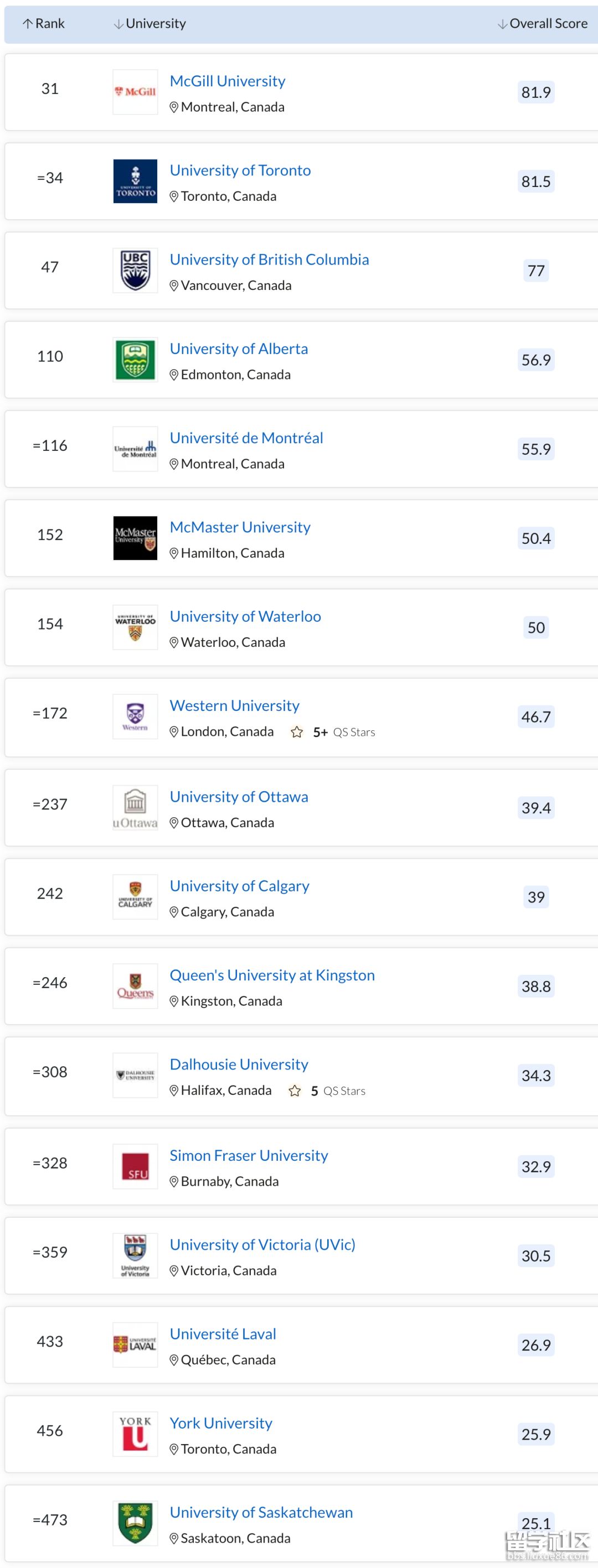Click the University of Saskatchewan crest logo
Viewport: 598px width, 1568px height.
pyautogui.click(x=135, y=1523)
